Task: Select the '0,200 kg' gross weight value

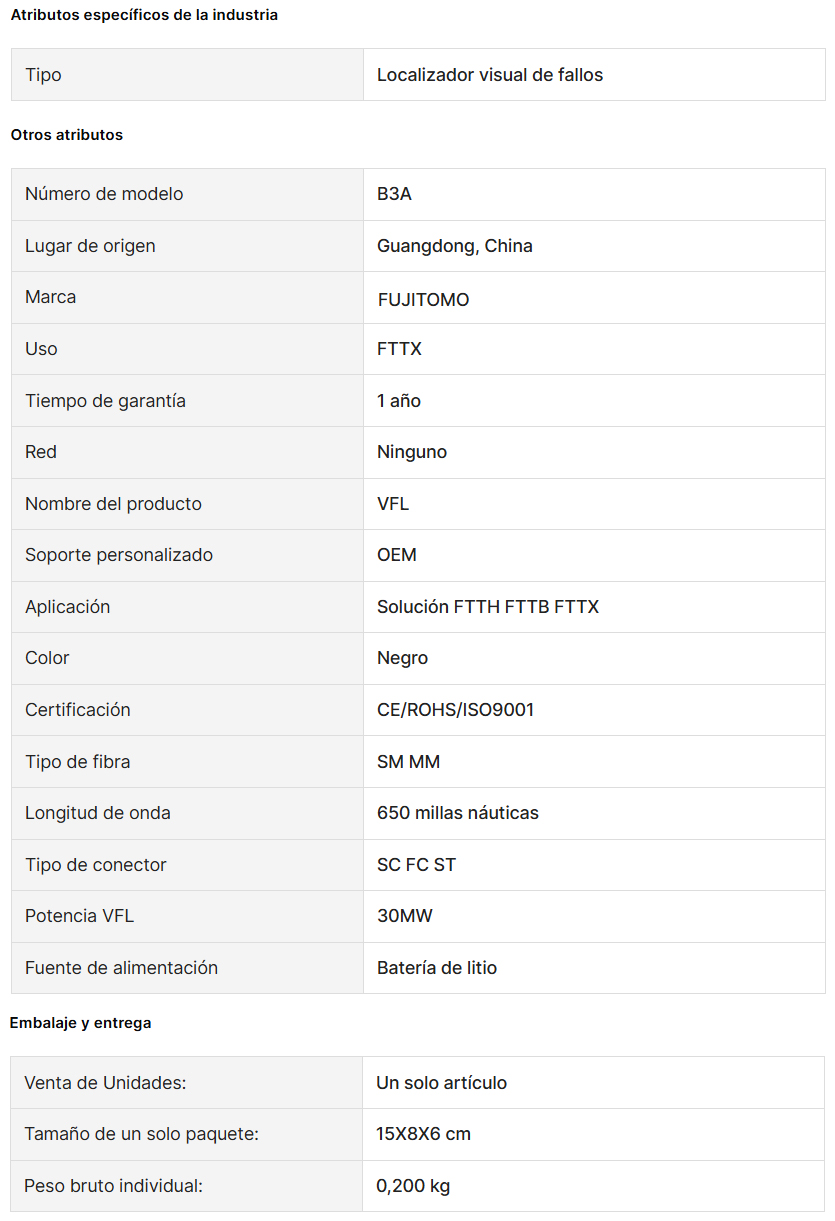Action: 413,1186
